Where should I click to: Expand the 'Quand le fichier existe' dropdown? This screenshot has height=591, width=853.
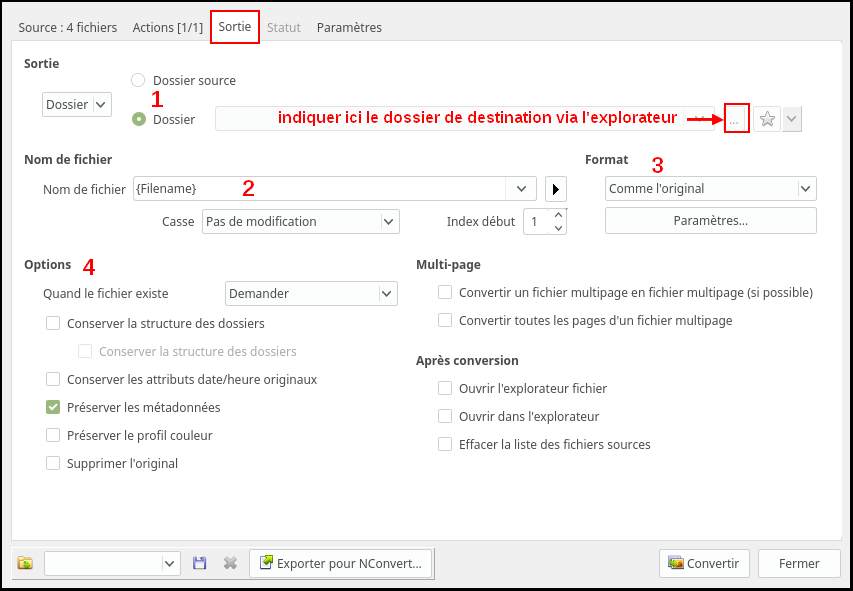(x=311, y=293)
